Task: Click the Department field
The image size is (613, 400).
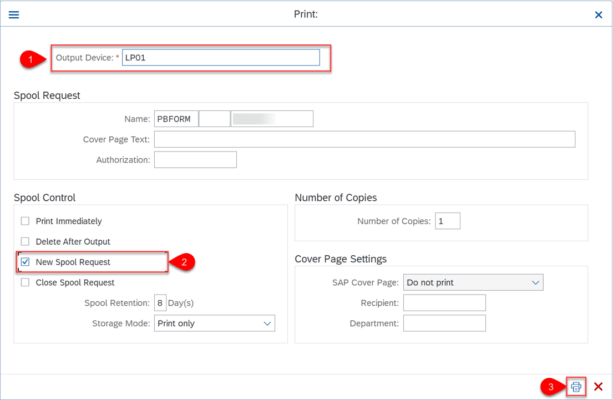Action: point(443,323)
